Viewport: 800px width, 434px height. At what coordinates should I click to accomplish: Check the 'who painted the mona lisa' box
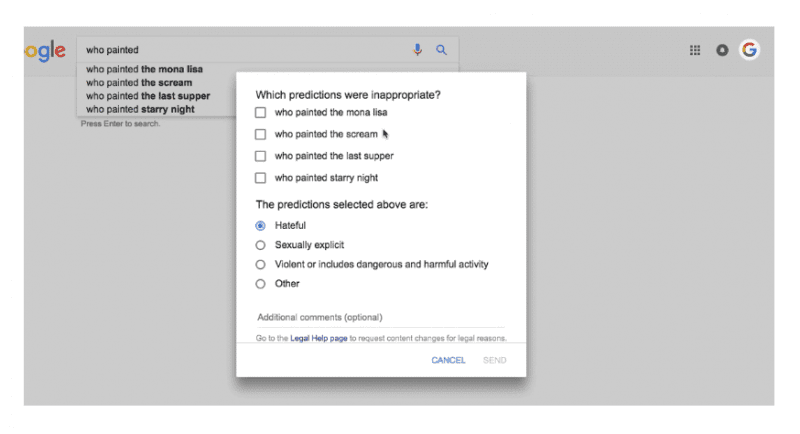[x=261, y=112]
